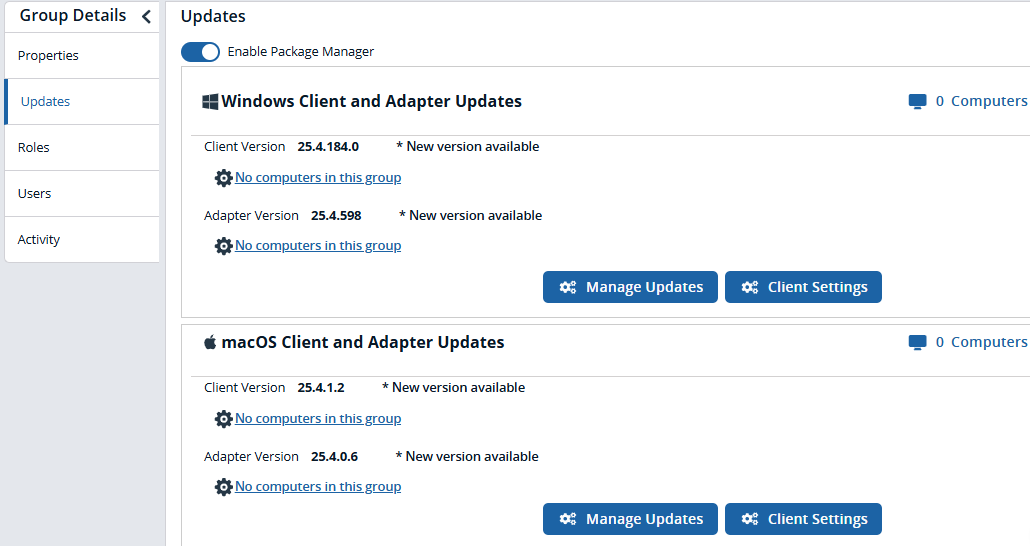This screenshot has height=546, width=1030.
Task: Click the macOS Client and Adapter Updates heading
Action: (363, 342)
